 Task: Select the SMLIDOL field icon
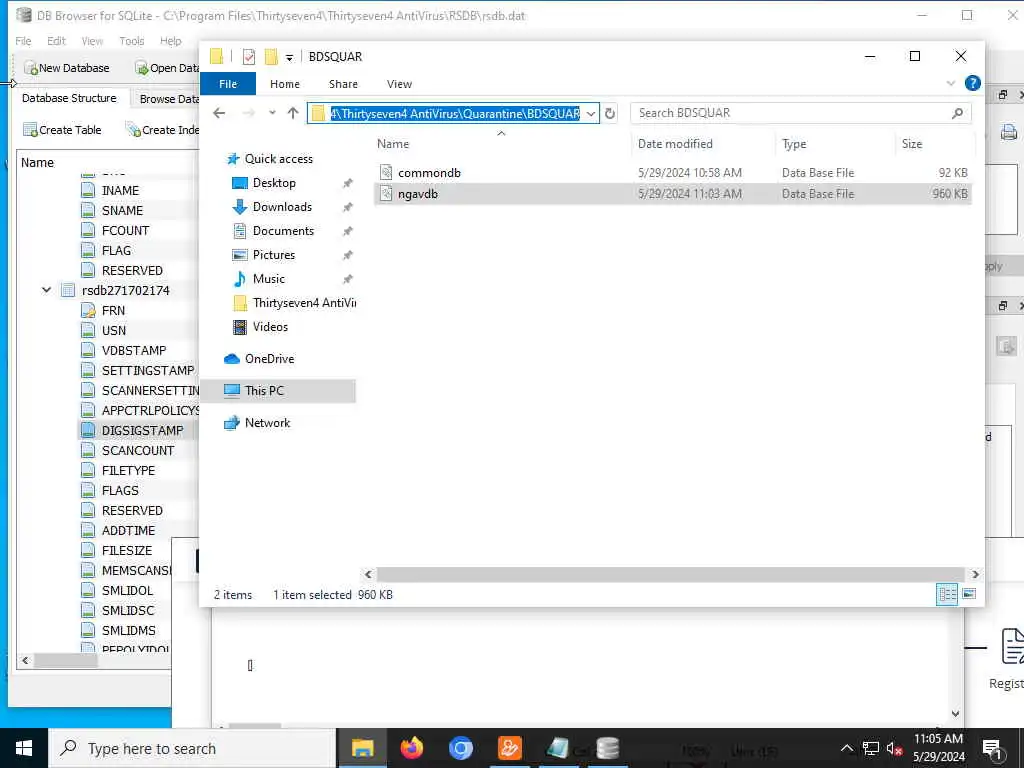pyautogui.click(x=88, y=590)
